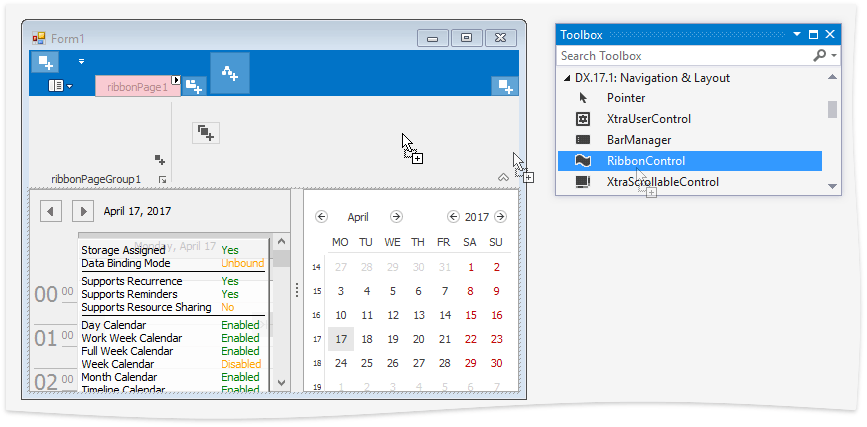Click the add ribbon page icon beside ribbonPage1
The image size is (867, 427).
pyautogui.click(x=195, y=87)
